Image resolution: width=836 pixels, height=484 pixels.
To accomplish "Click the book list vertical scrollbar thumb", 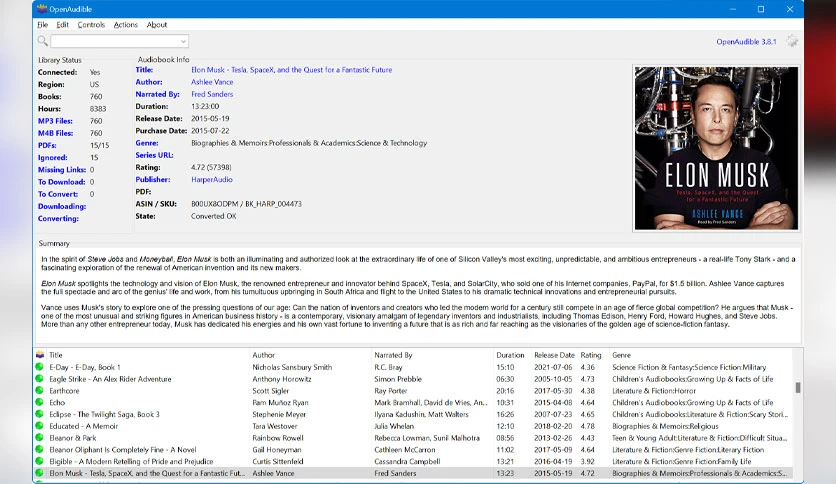I will coord(798,388).
